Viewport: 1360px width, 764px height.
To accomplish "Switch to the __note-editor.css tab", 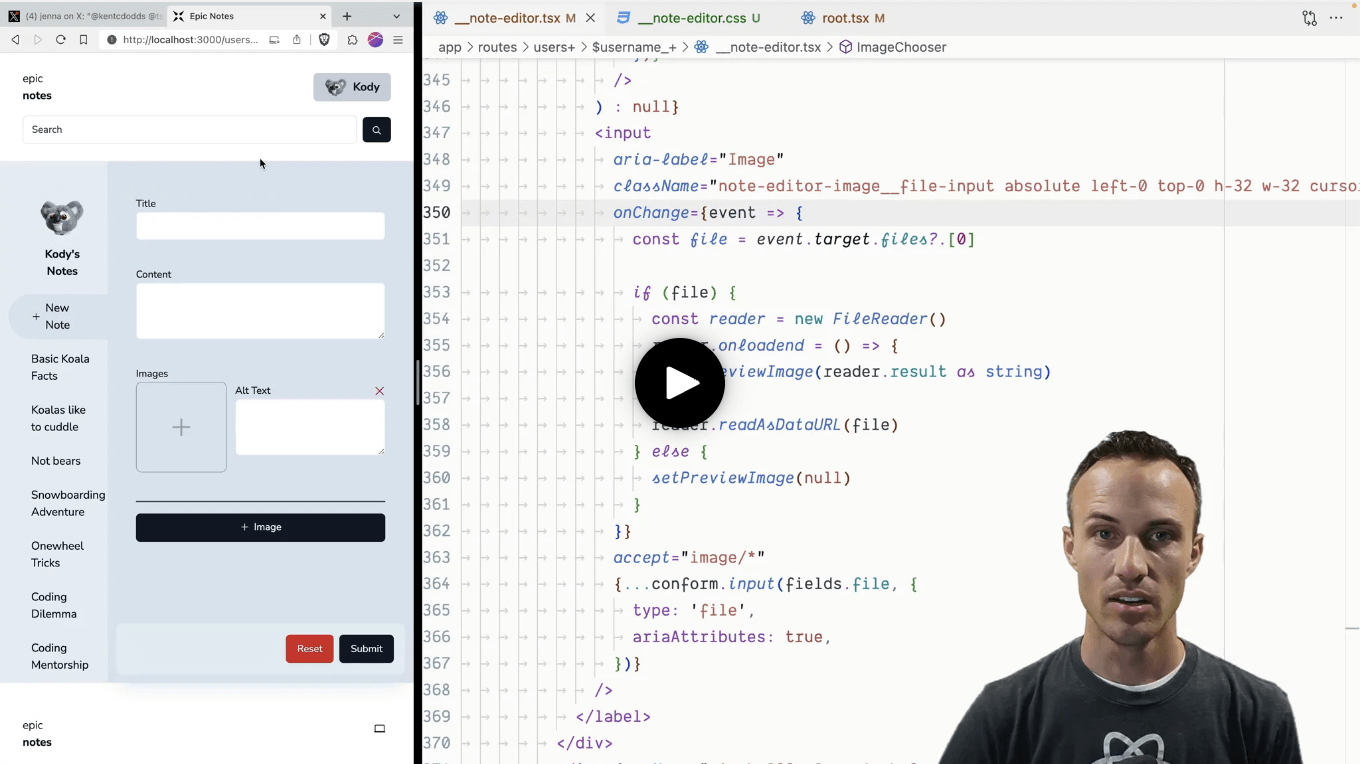I will [x=689, y=17].
